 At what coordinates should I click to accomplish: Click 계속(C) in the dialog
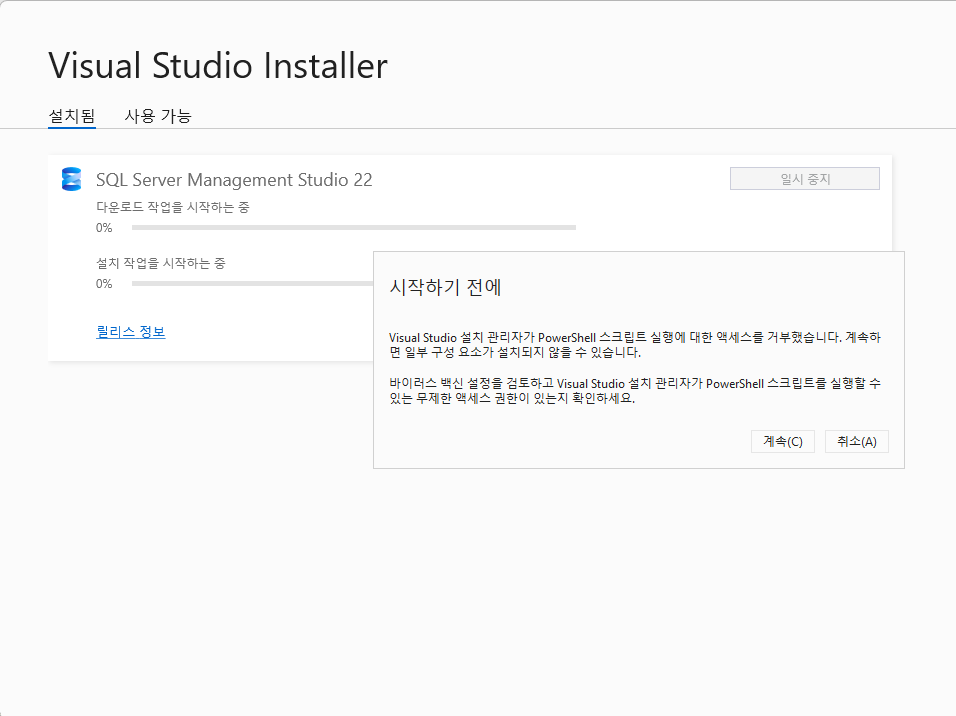coord(783,442)
